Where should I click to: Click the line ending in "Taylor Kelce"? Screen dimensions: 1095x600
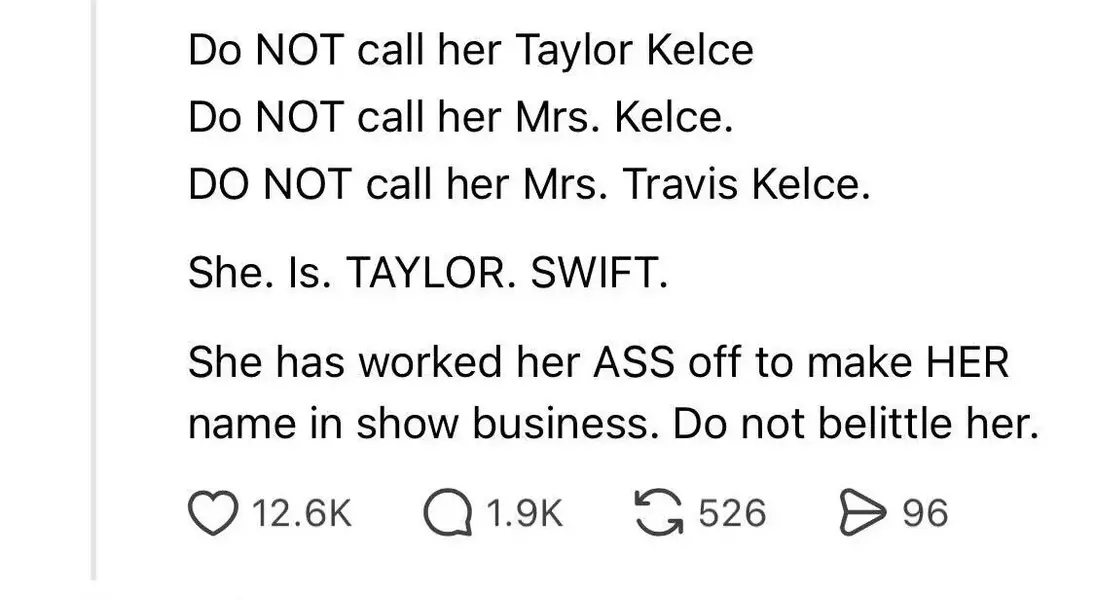(x=470, y=51)
